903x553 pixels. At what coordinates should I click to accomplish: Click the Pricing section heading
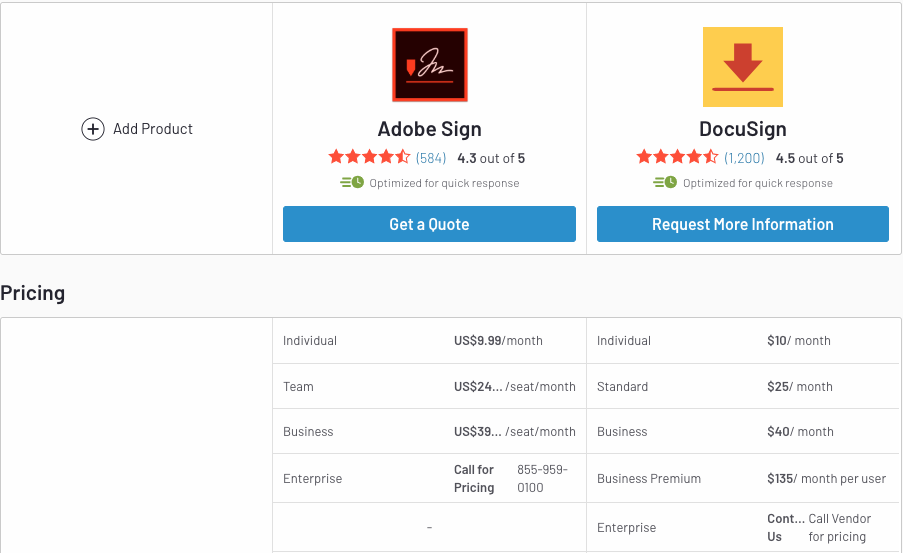coord(33,293)
